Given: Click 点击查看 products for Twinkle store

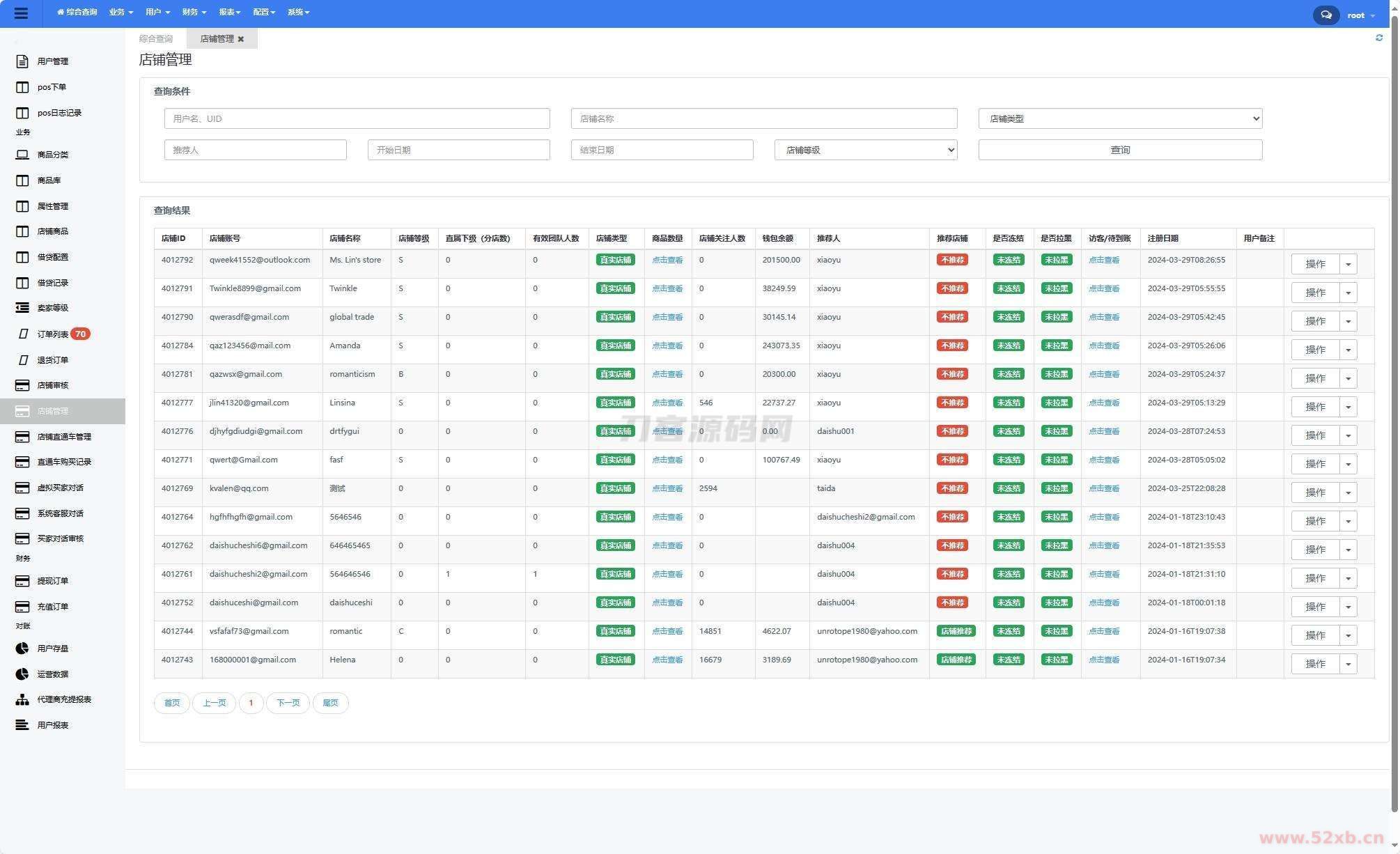Looking at the screenshot, I should tap(667, 288).
